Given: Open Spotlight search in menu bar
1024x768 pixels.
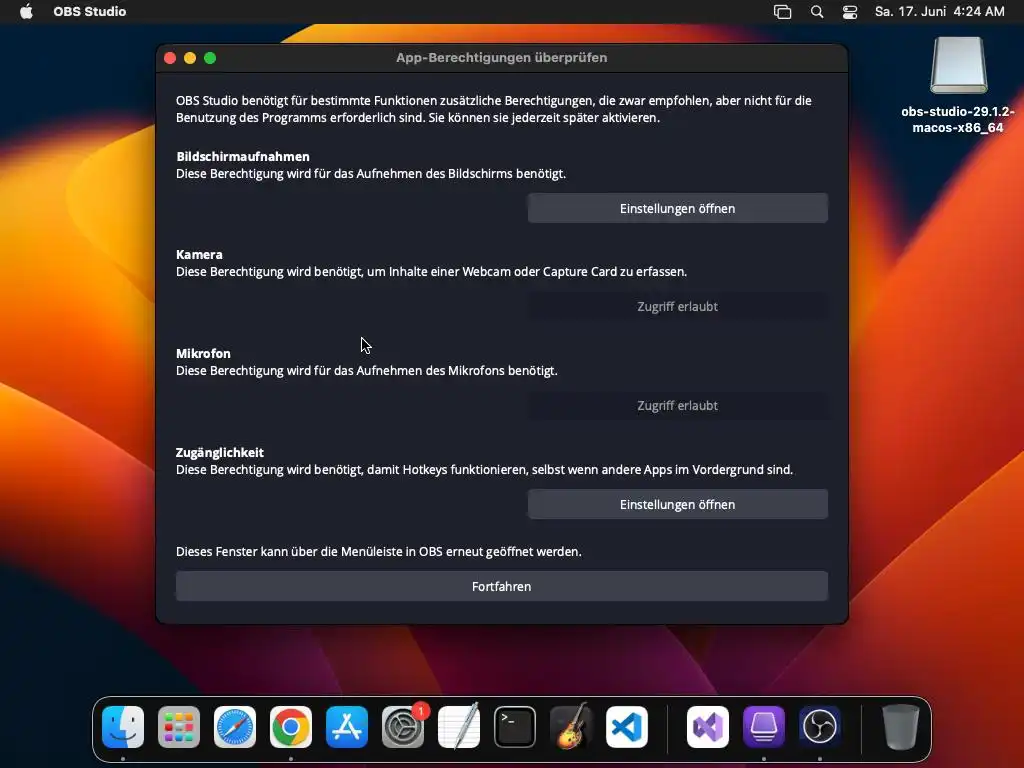Looking at the screenshot, I should point(817,12).
